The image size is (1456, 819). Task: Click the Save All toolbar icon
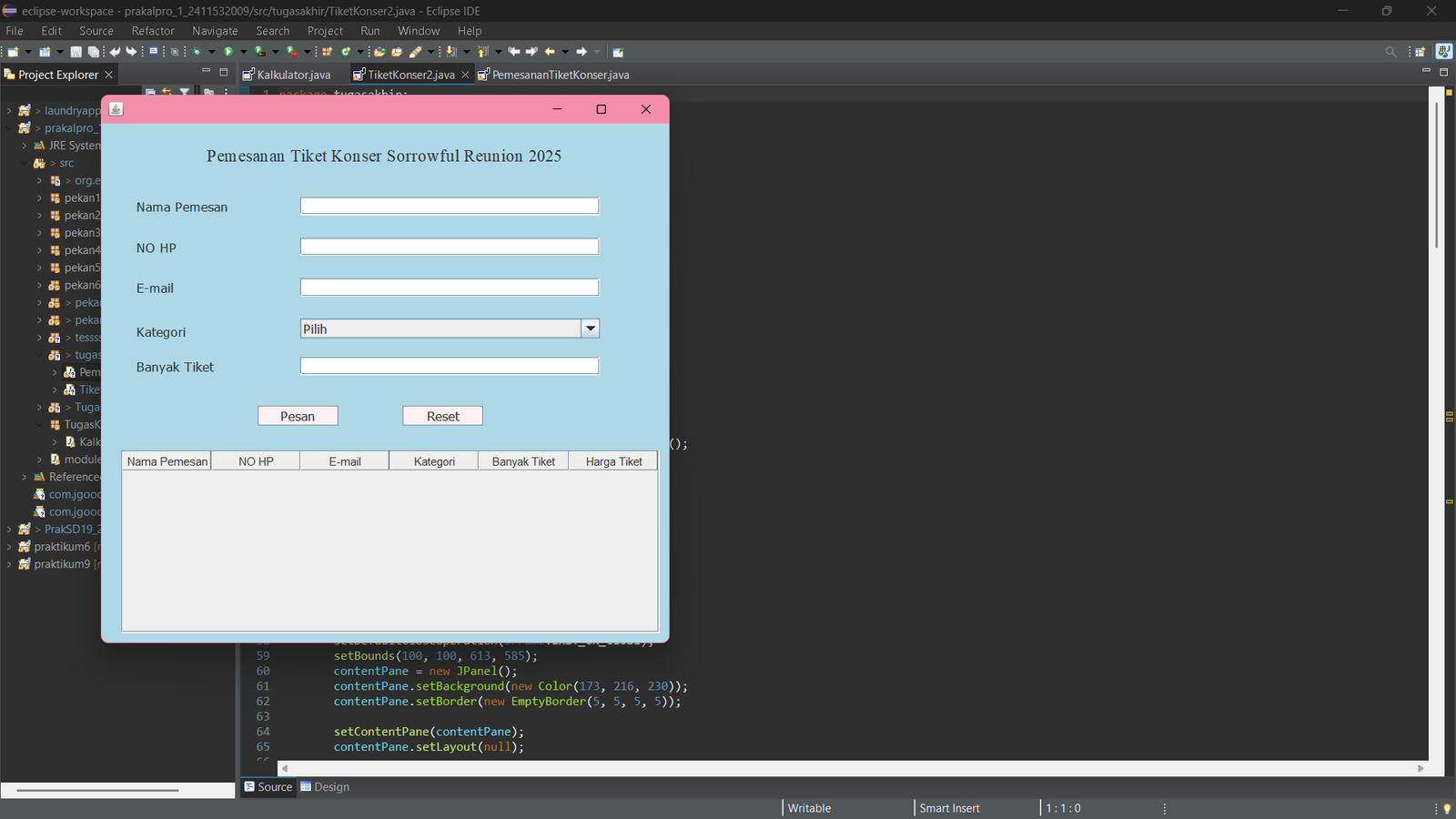pyautogui.click(x=93, y=52)
